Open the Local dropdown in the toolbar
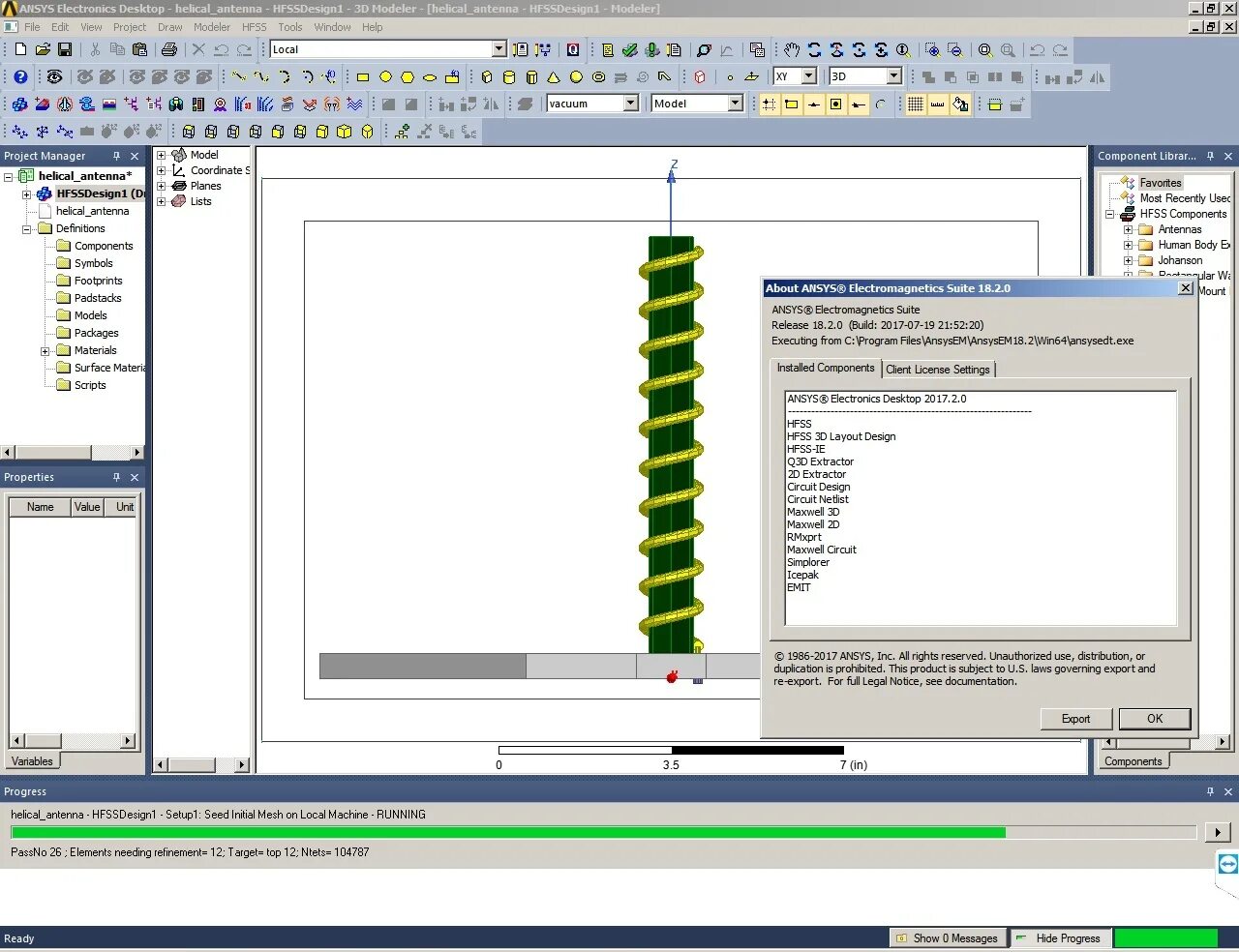Viewport: 1239px width, 952px height. pos(499,49)
